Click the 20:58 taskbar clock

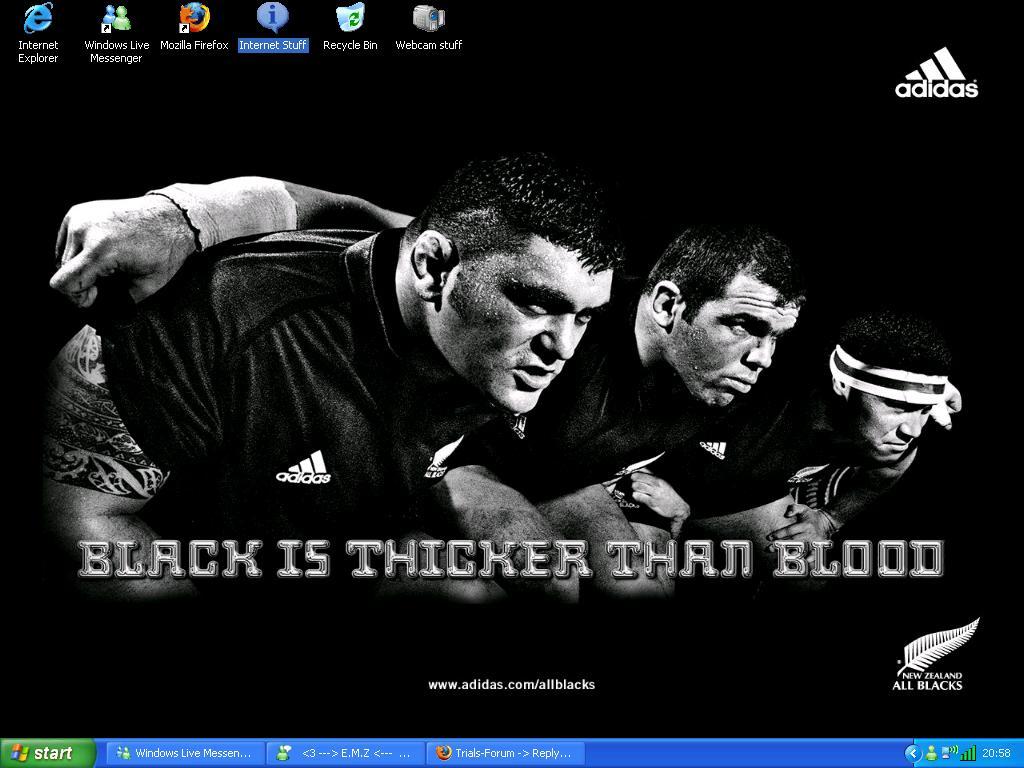996,754
